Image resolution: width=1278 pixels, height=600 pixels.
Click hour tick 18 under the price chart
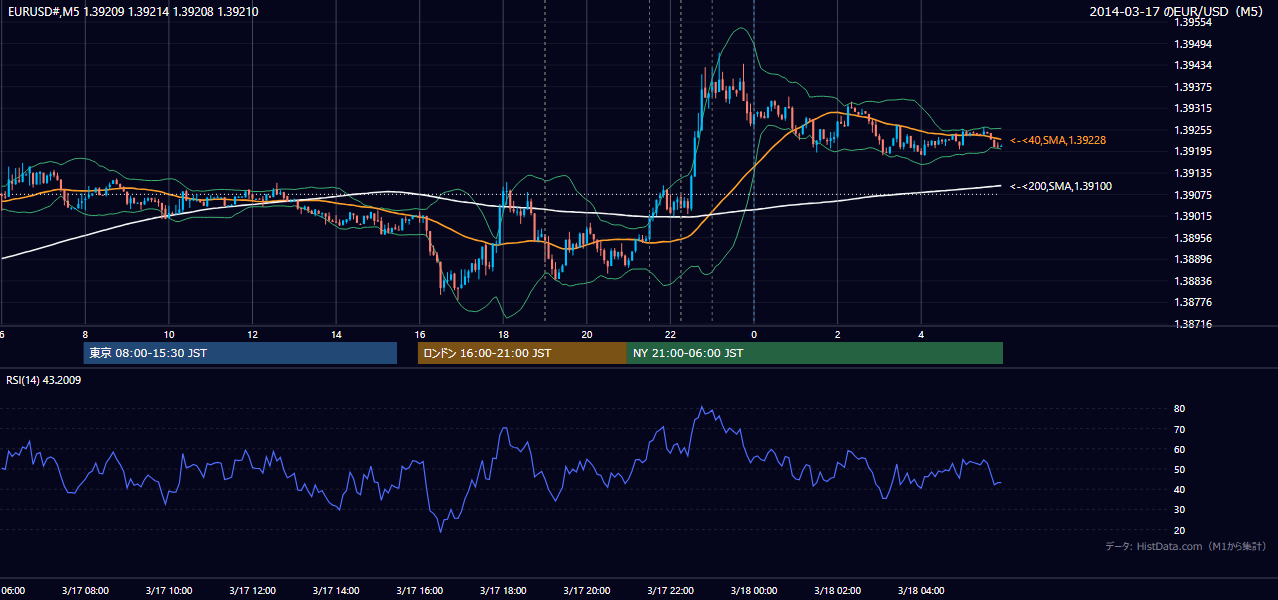pyautogui.click(x=503, y=335)
